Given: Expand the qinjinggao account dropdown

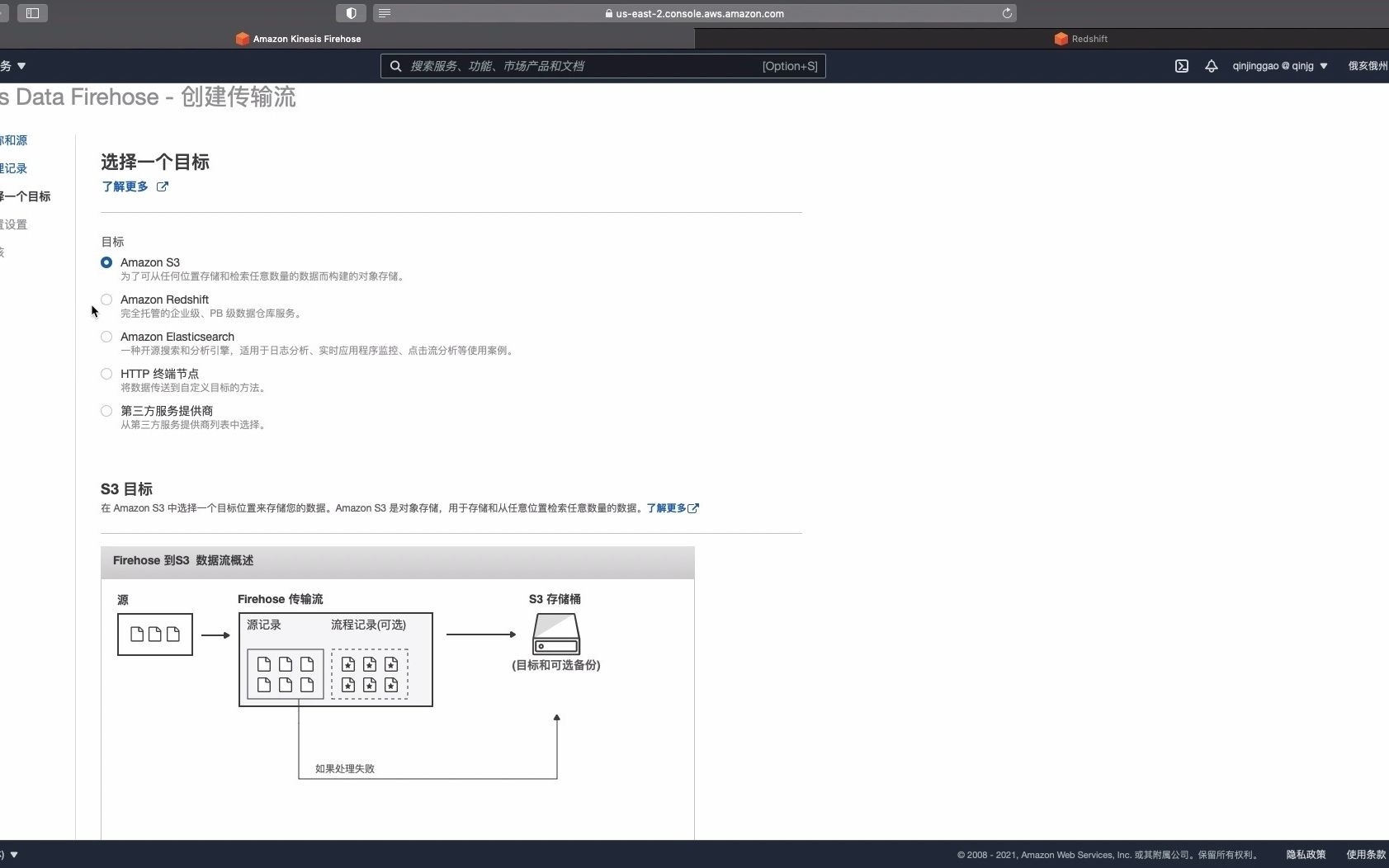Looking at the screenshot, I should (x=1324, y=66).
